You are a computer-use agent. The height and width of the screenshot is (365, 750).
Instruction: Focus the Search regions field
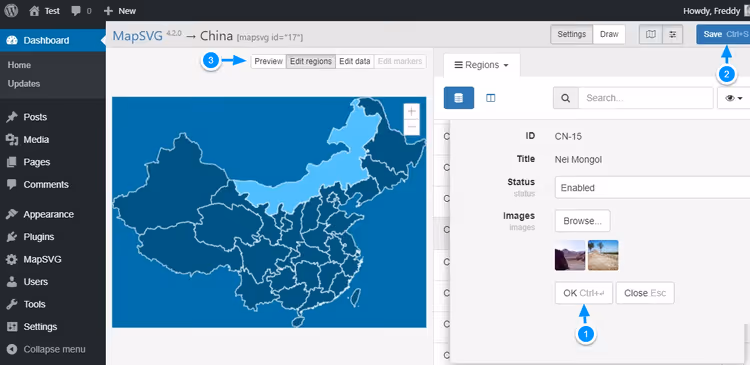coord(646,98)
